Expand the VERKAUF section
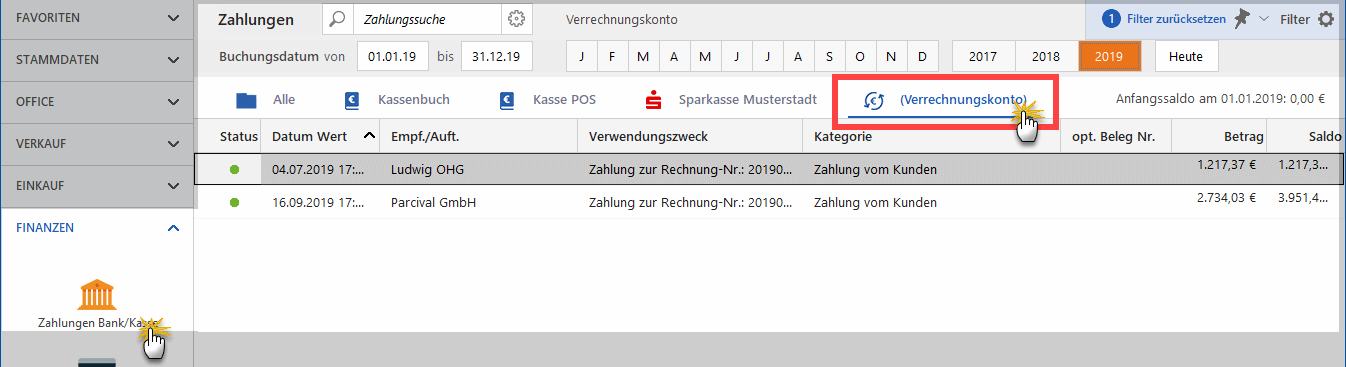Viewport: 1346px width, 367px height. [x=174, y=144]
